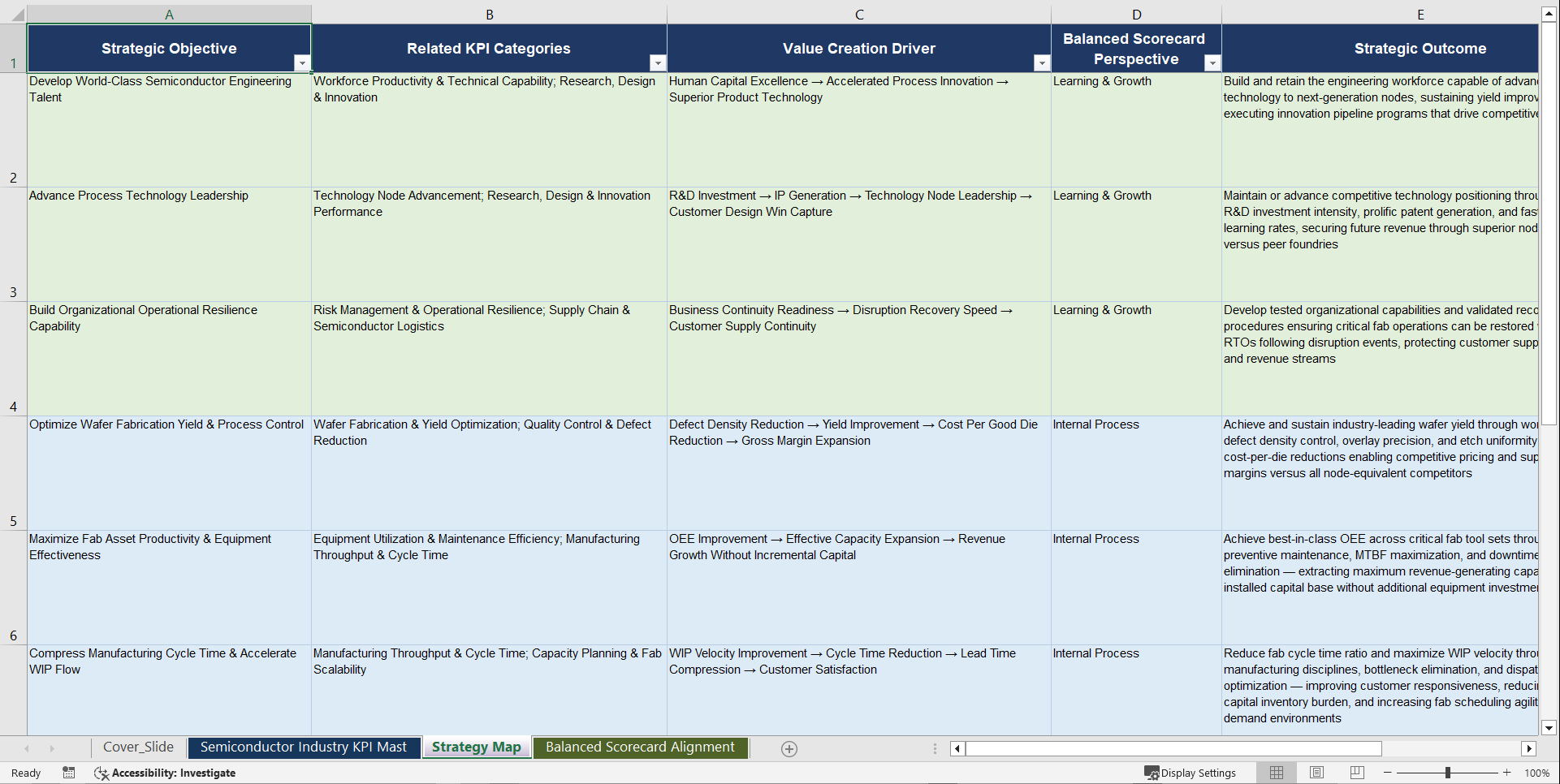Open Accessibility: Investigate checker
This screenshot has height=784, width=1560.
tap(165, 773)
